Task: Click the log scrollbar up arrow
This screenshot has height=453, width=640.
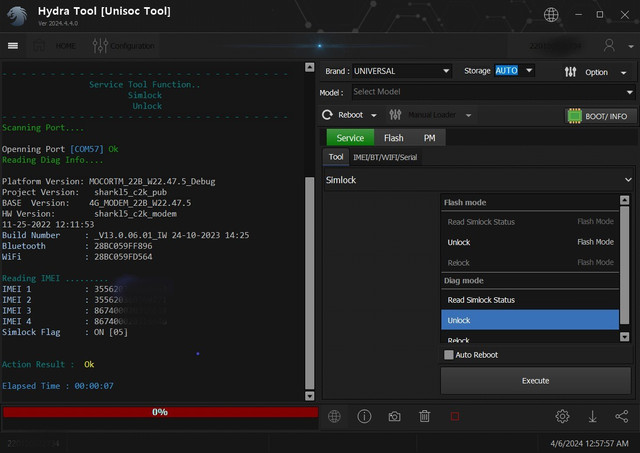Action: pos(310,67)
